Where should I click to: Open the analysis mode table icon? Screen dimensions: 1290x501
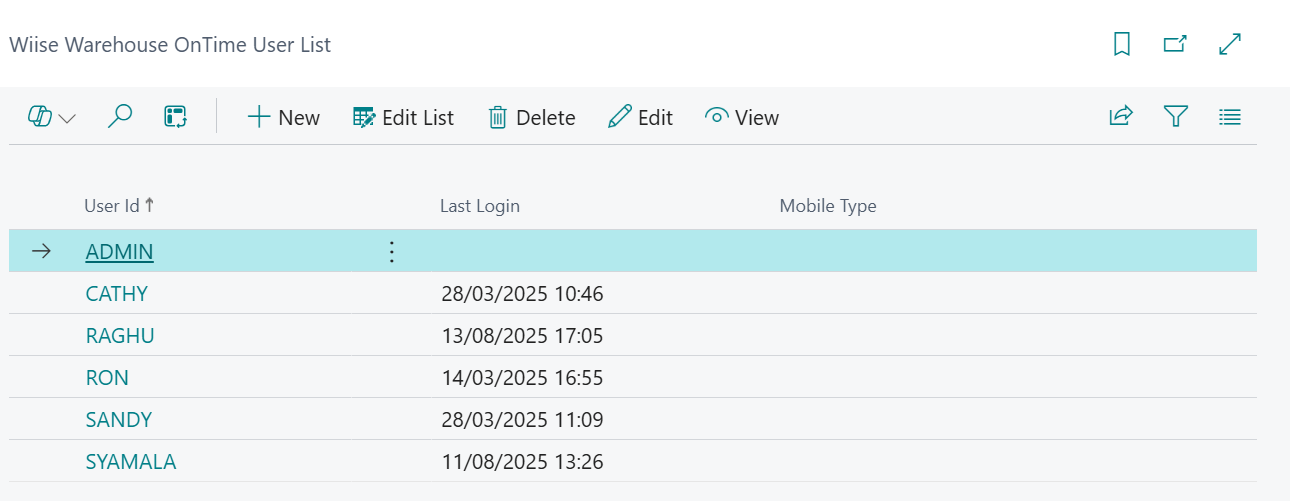[x=176, y=117]
